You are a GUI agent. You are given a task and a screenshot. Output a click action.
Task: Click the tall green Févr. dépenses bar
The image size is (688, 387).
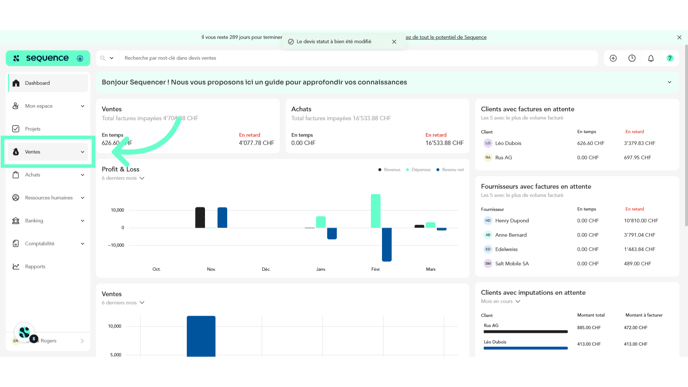click(376, 211)
